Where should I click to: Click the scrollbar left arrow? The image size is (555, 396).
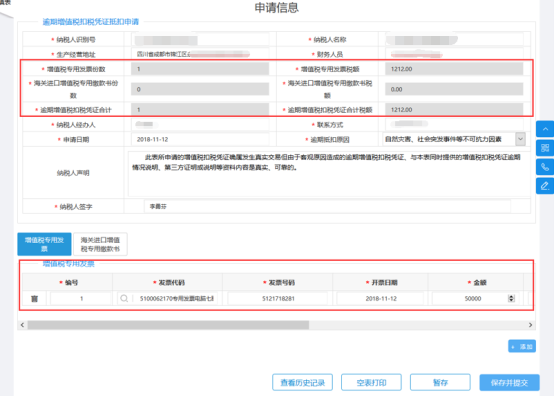coord(22,325)
